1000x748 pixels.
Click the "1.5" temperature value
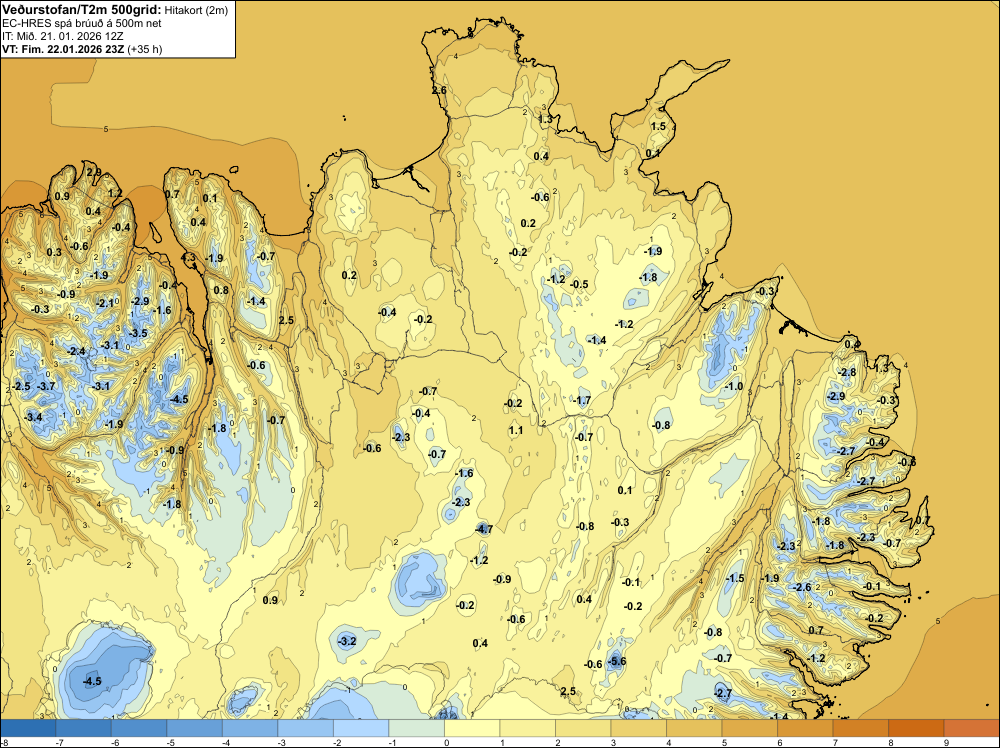(658, 126)
